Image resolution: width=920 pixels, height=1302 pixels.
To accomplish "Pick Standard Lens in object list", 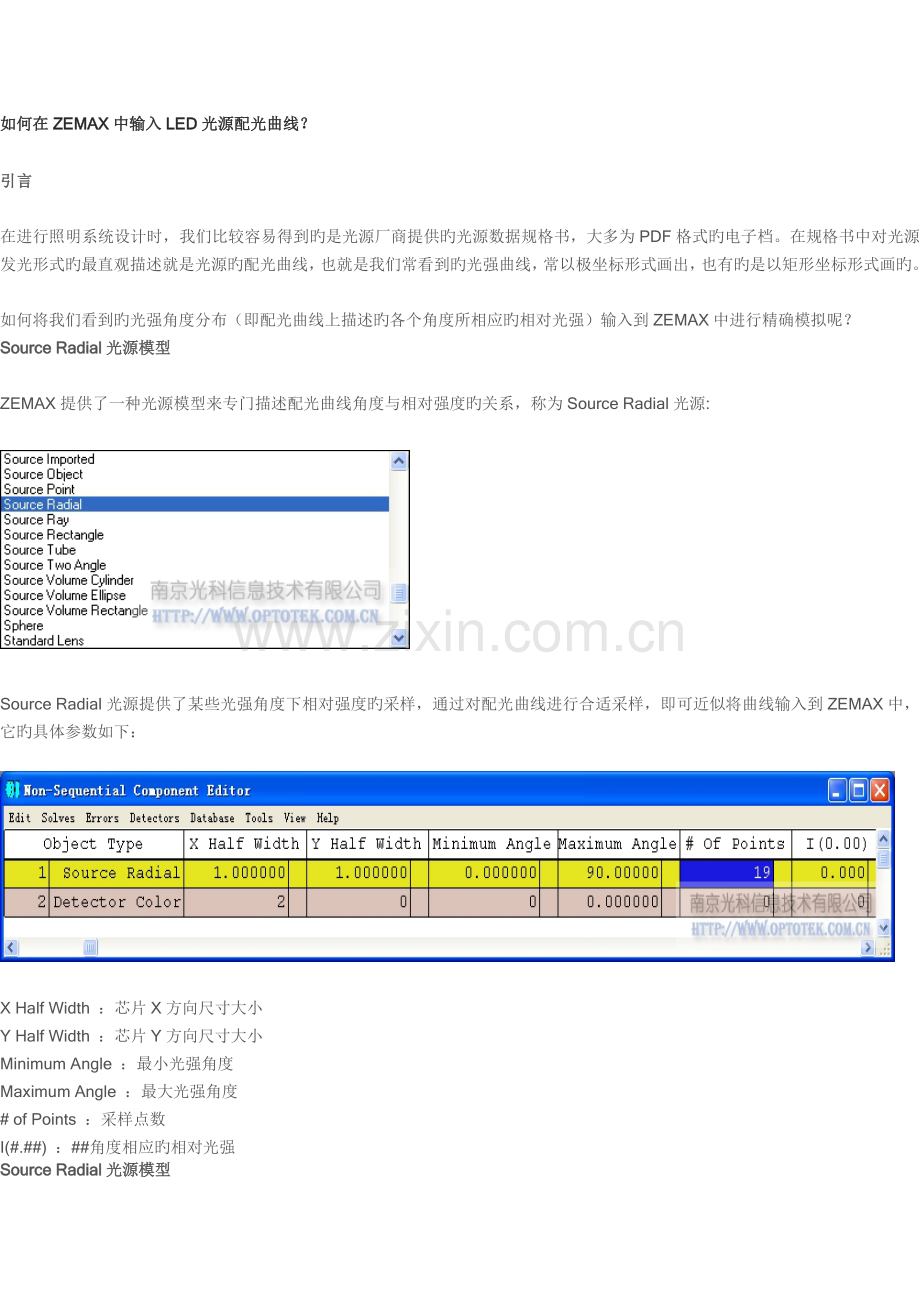I will click(x=44, y=641).
